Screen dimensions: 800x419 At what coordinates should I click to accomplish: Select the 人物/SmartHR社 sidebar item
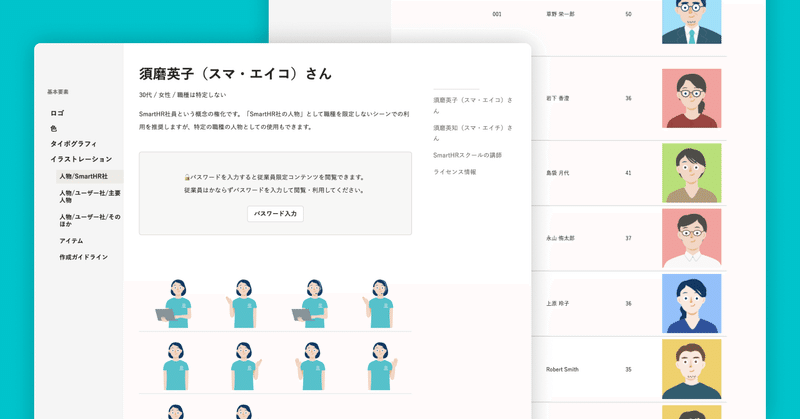coord(90,177)
